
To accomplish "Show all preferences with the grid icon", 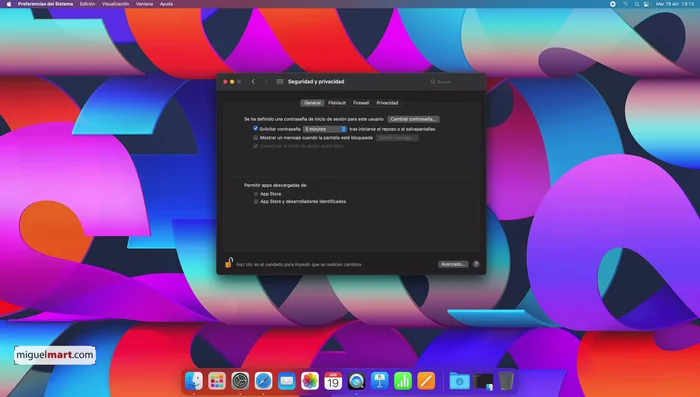I will [280, 82].
